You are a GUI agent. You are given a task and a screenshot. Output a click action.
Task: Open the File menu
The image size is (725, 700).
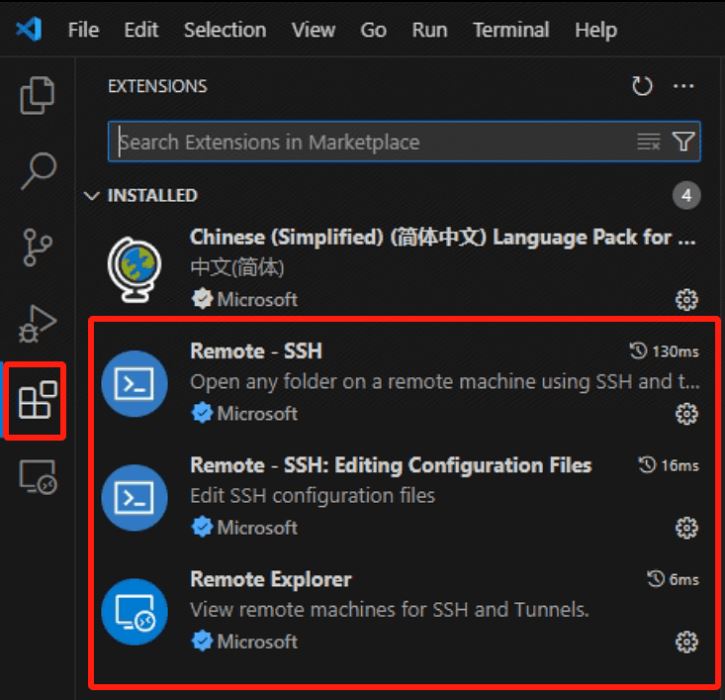click(83, 30)
